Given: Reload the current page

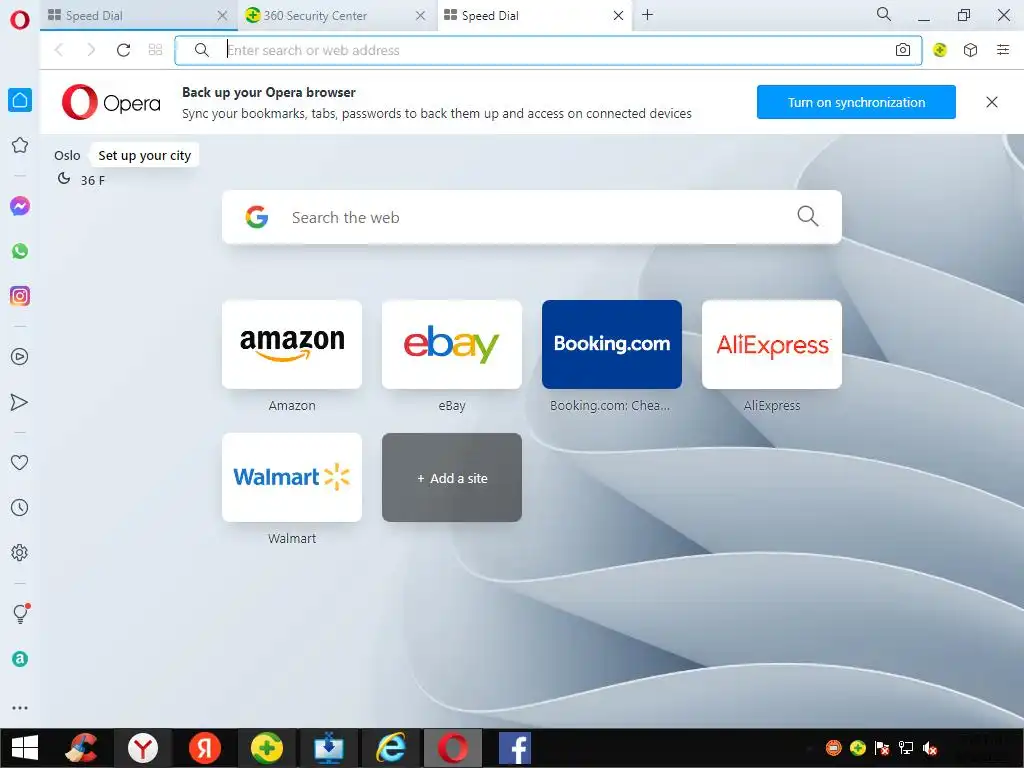Looking at the screenshot, I should coord(123,50).
